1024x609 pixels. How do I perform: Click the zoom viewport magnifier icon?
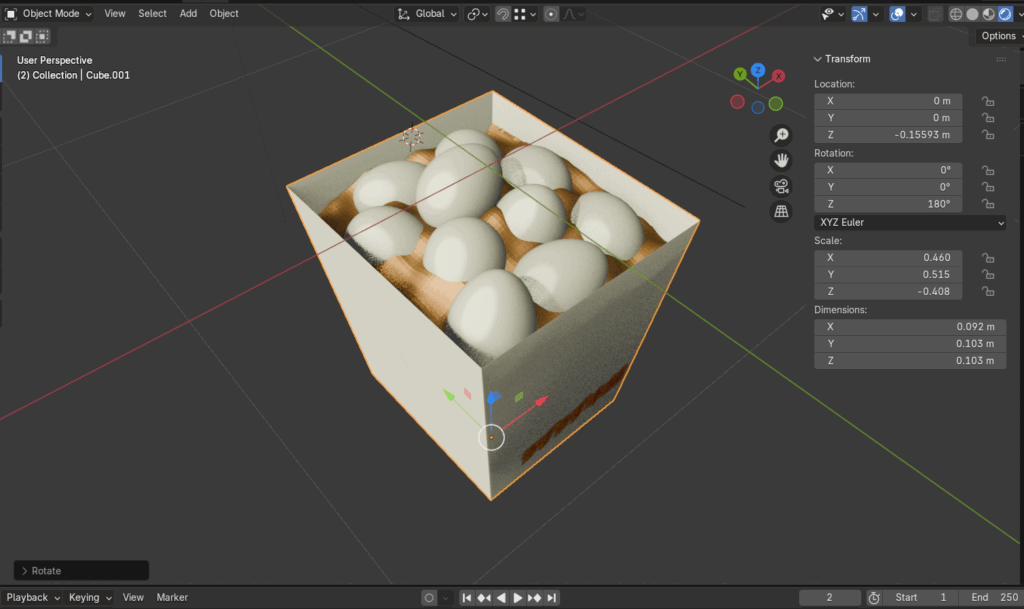781,135
